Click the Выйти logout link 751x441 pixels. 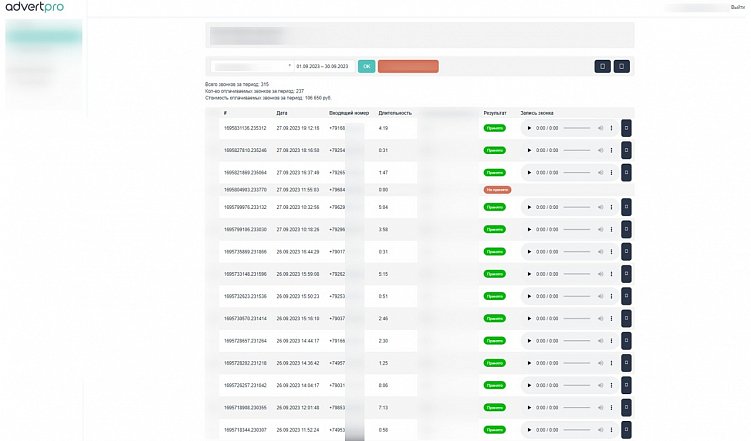(x=738, y=7)
